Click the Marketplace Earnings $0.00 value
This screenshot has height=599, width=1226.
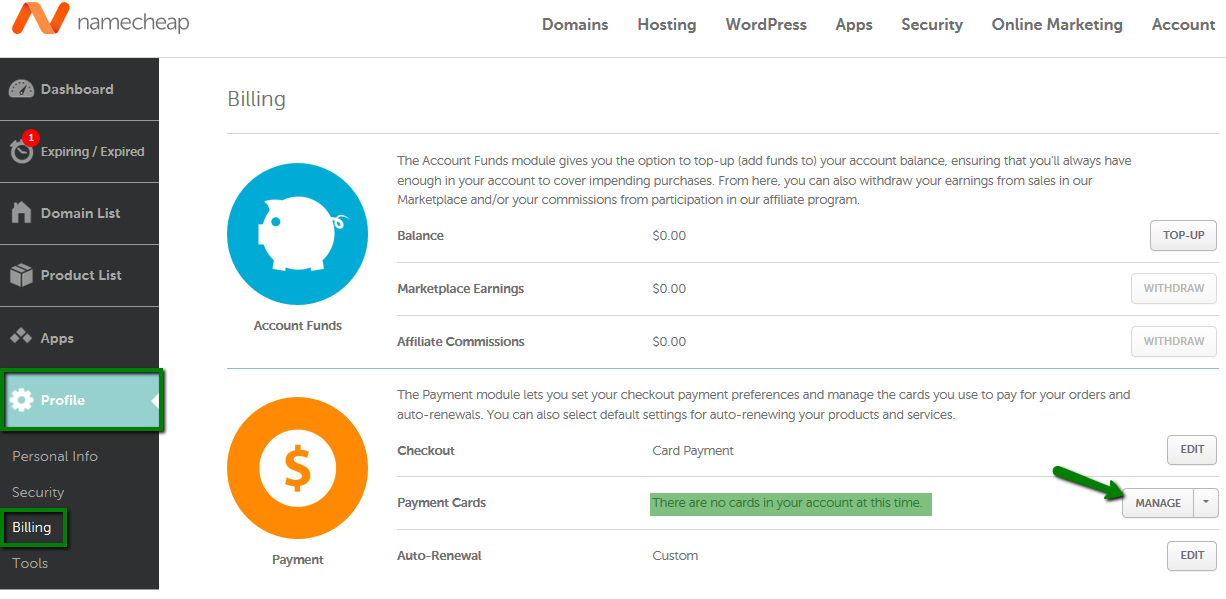pos(669,289)
